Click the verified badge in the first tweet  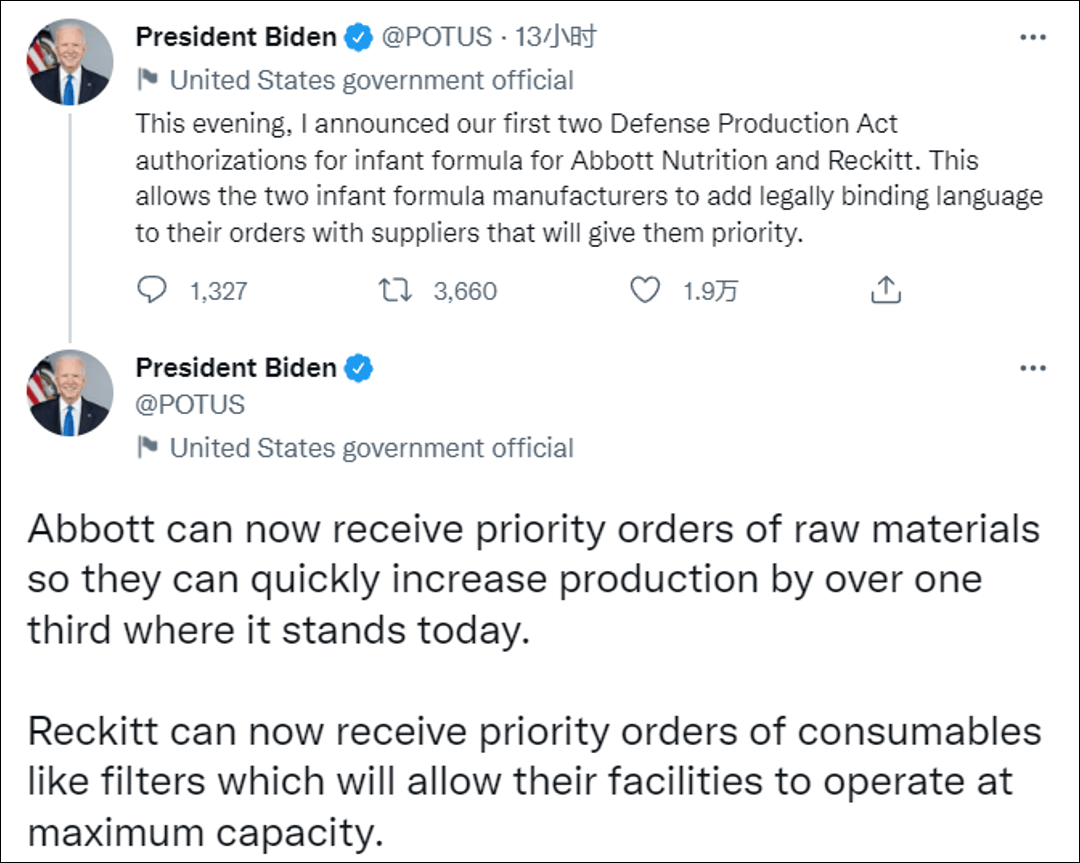tap(360, 38)
